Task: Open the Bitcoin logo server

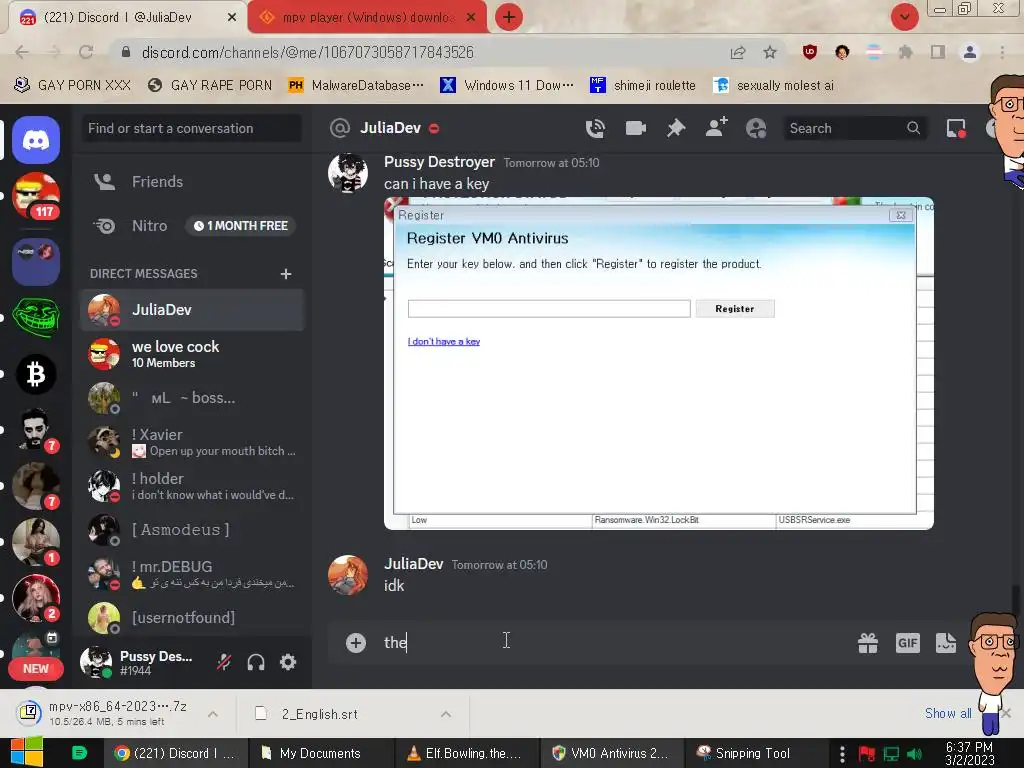Action: pyautogui.click(x=36, y=374)
